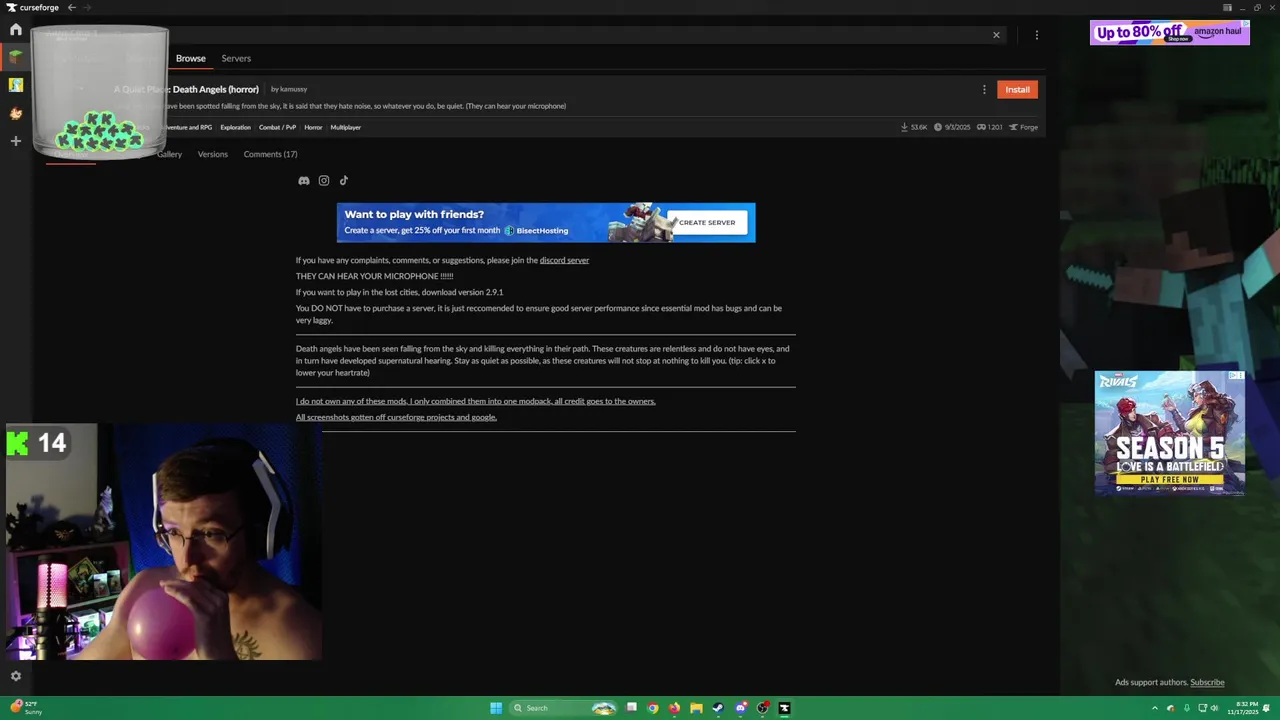Open the BisectHosting 'Want to play with friends' banner
Viewport: 1280px width, 720px height.
tap(546, 222)
